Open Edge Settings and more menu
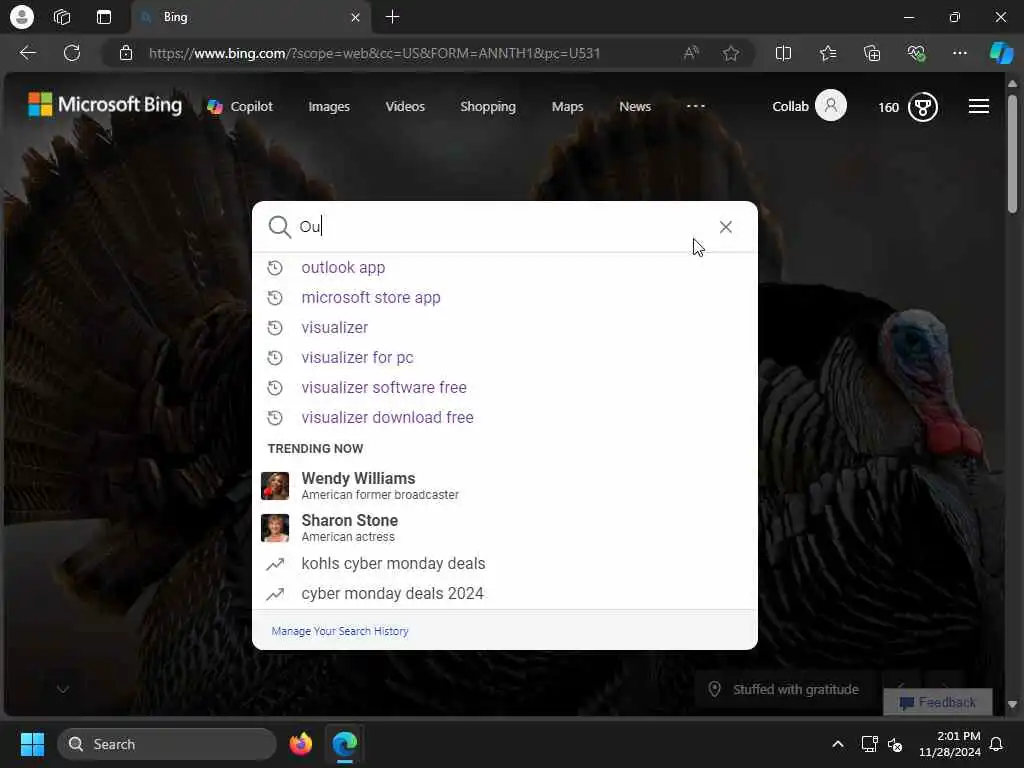This screenshot has height=768, width=1024. point(959,53)
